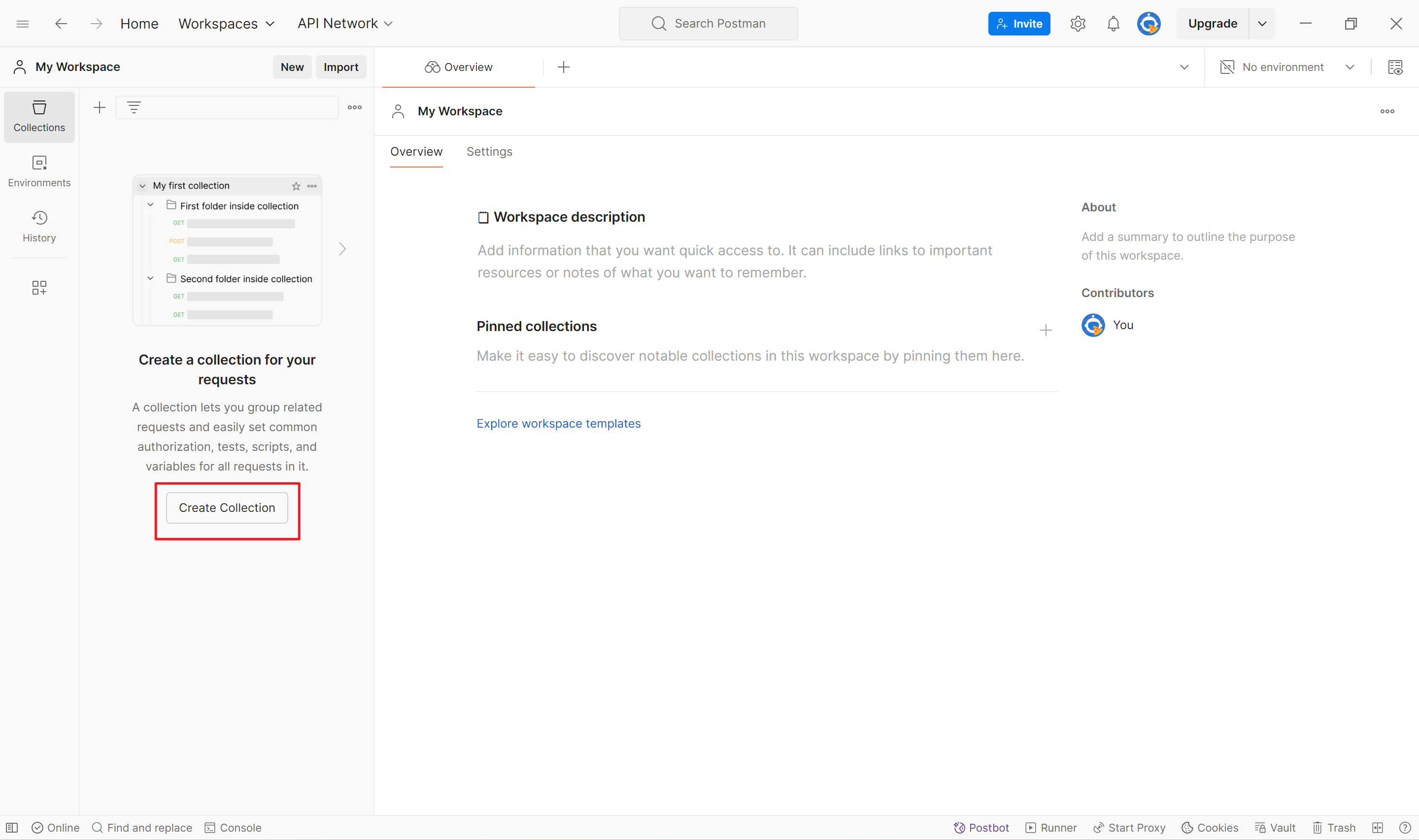Open the Trash
This screenshot has height=840, width=1419.
click(1334, 828)
